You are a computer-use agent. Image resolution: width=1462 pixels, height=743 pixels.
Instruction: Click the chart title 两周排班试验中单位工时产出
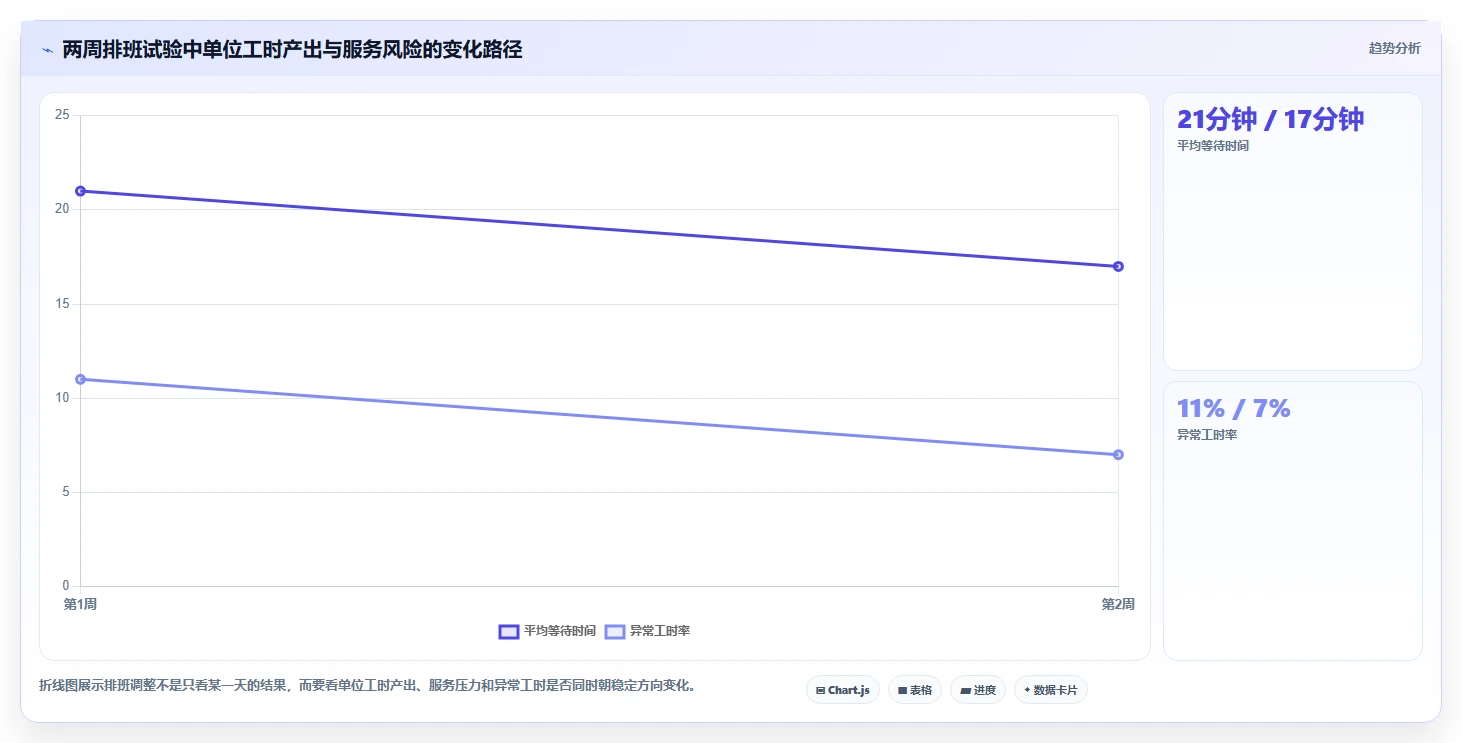292,49
